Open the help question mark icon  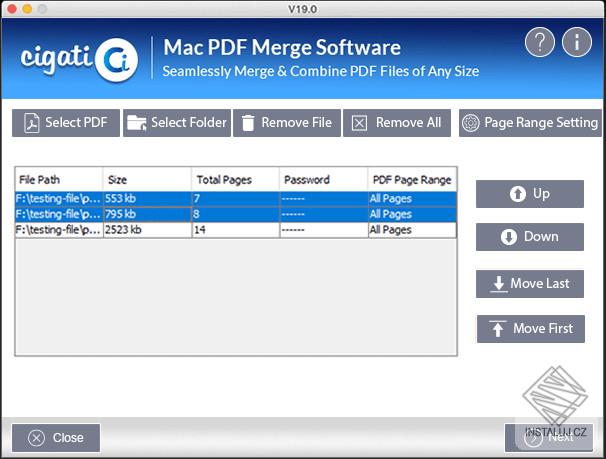point(540,42)
